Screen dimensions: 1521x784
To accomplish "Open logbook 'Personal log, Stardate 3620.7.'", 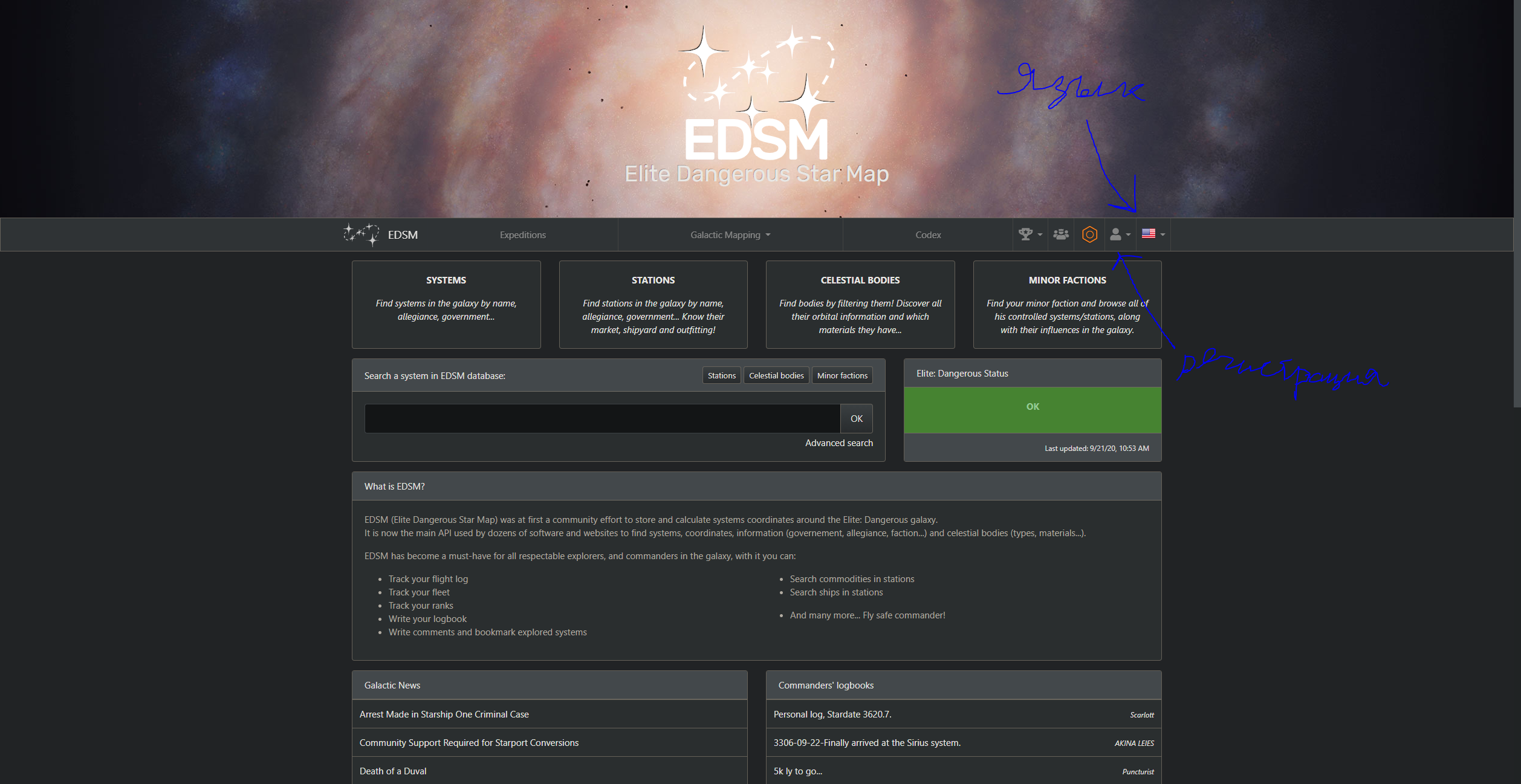I will pos(832,714).
